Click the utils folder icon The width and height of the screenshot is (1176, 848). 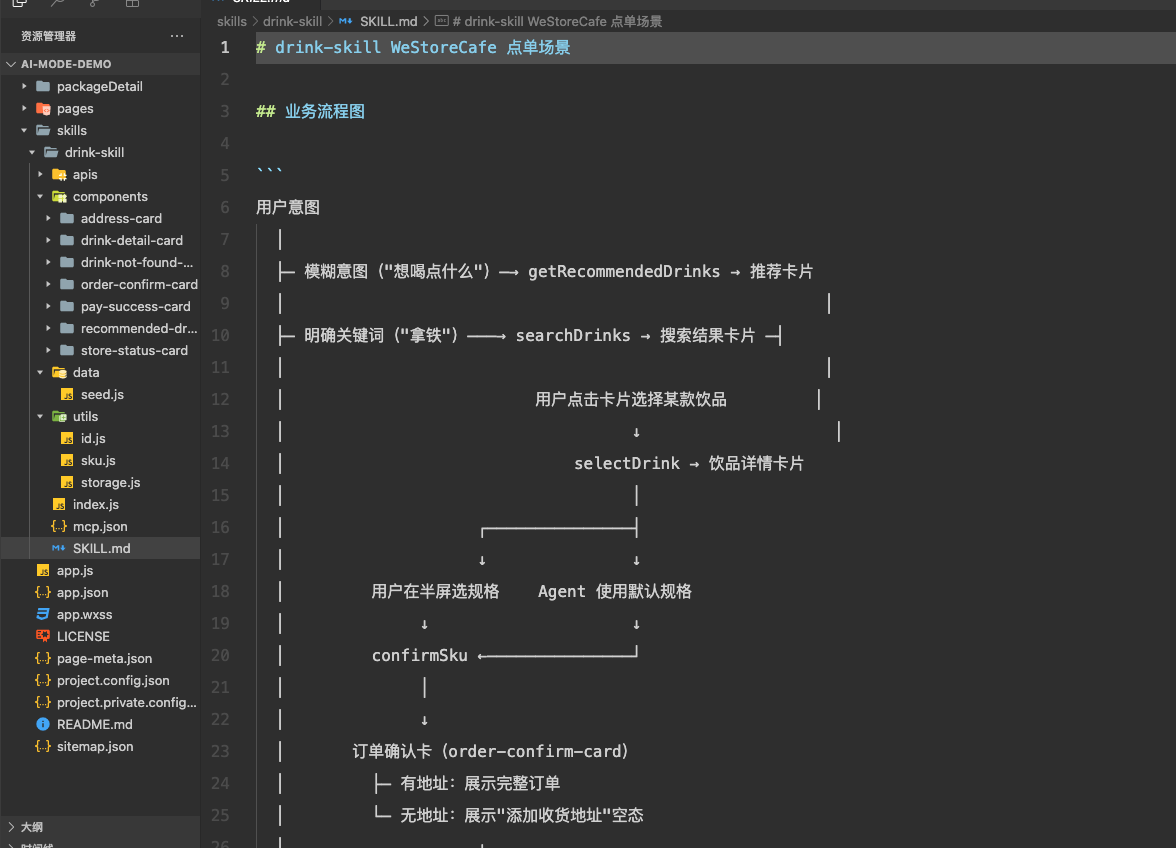point(59,416)
